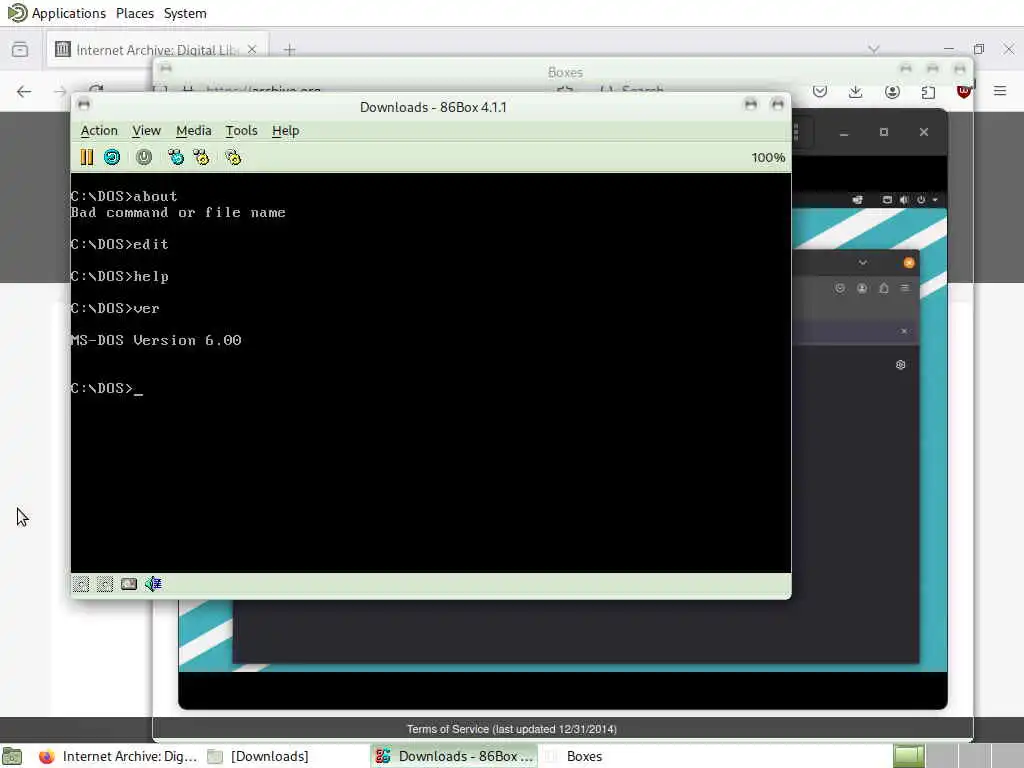The width and height of the screenshot is (1024, 768).
Task: Click the "Bad command or file name" line
Action: tap(178, 212)
